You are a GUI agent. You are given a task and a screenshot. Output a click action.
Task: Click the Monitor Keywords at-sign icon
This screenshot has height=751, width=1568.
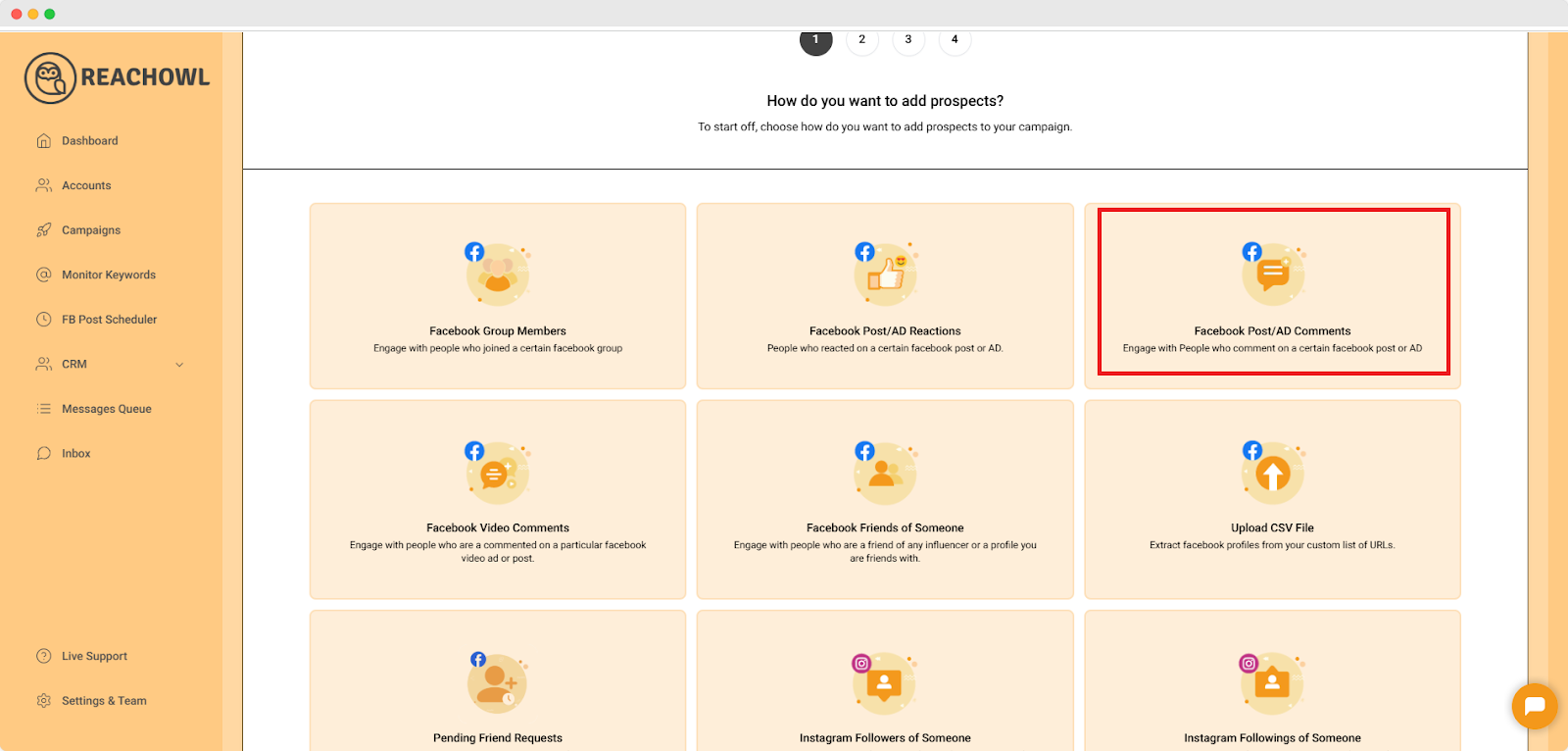pos(44,275)
